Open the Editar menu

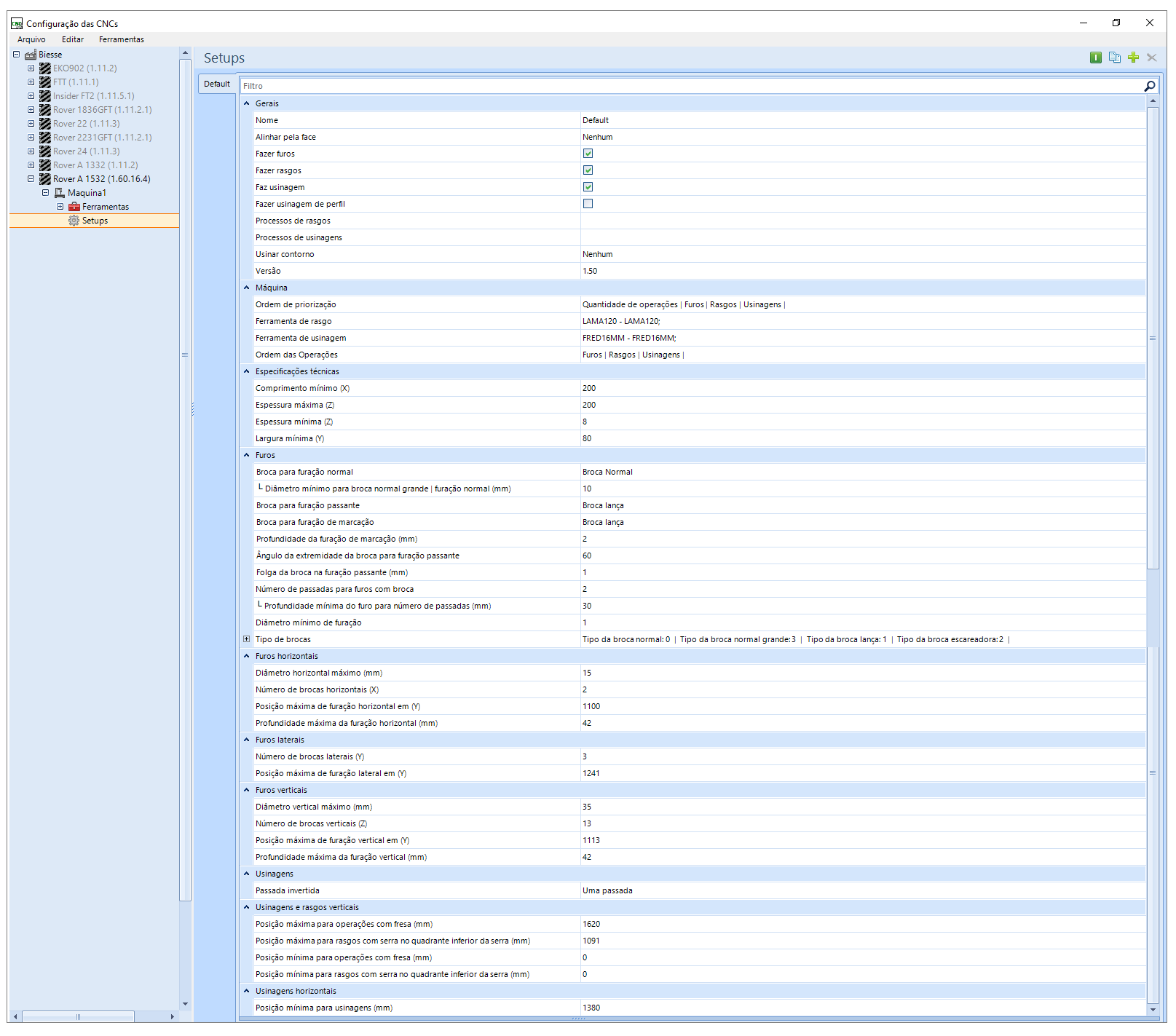73,39
